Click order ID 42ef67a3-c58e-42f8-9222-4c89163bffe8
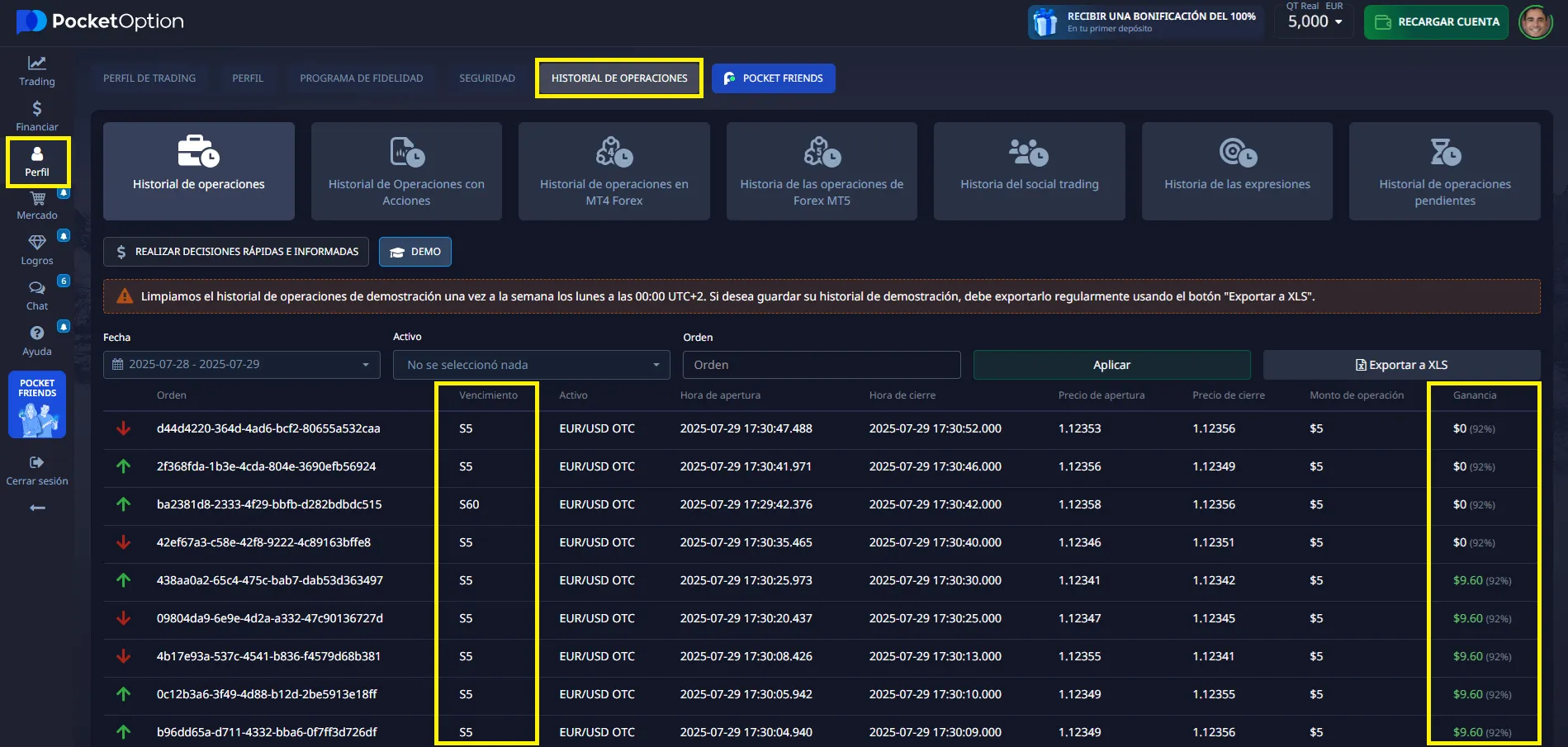The image size is (1568, 747). pos(263,542)
